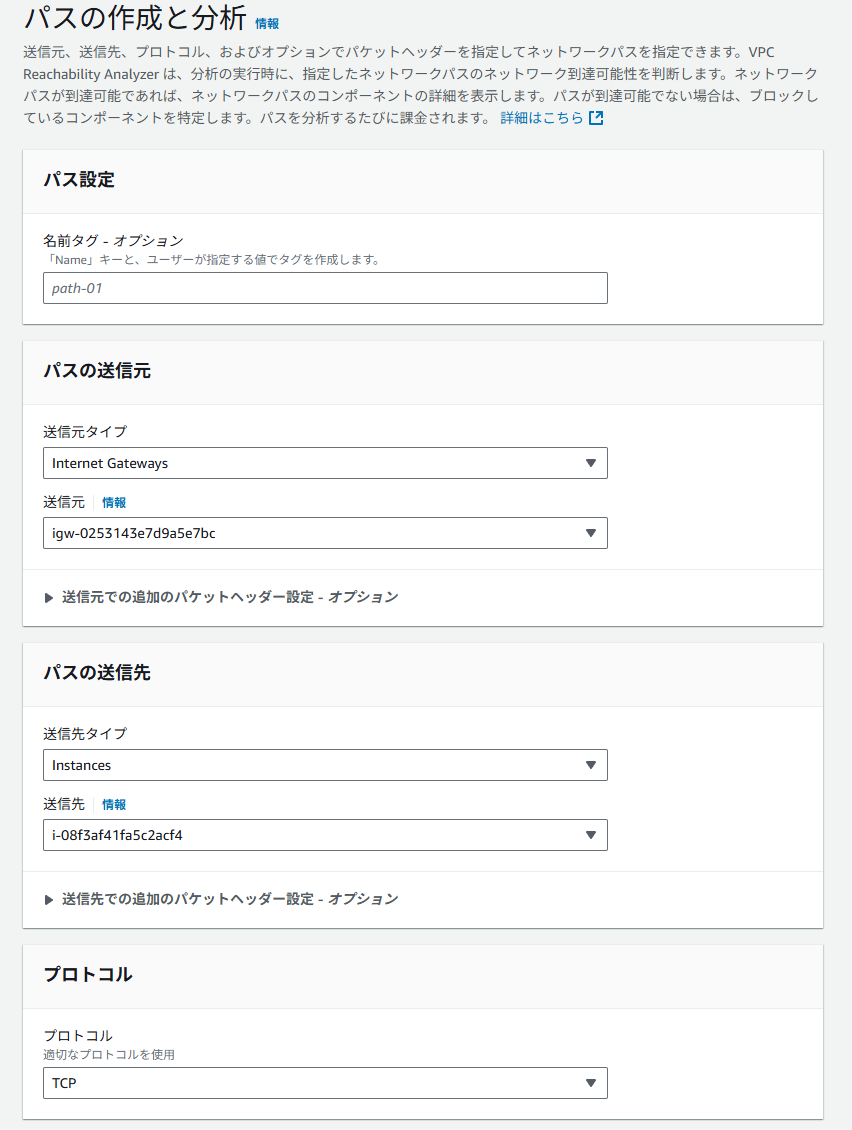
Task: Open the source igw-0253143e7d9a5e7bc dropdown
Action: (x=325, y=533)
